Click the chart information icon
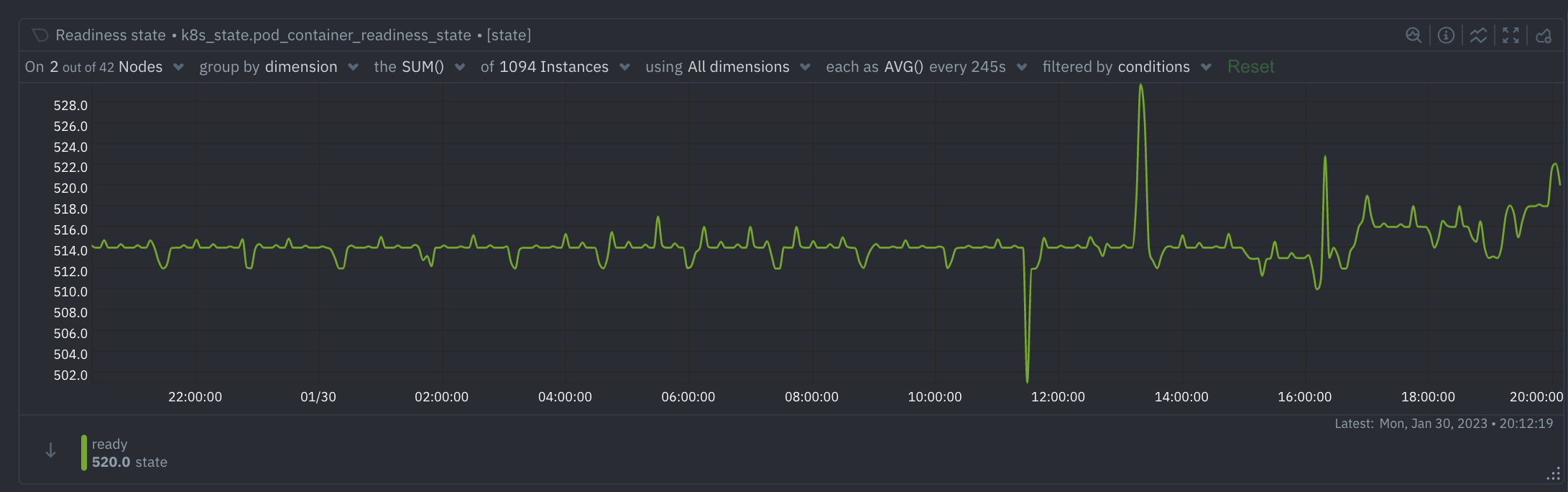 tap(1446, 35)
